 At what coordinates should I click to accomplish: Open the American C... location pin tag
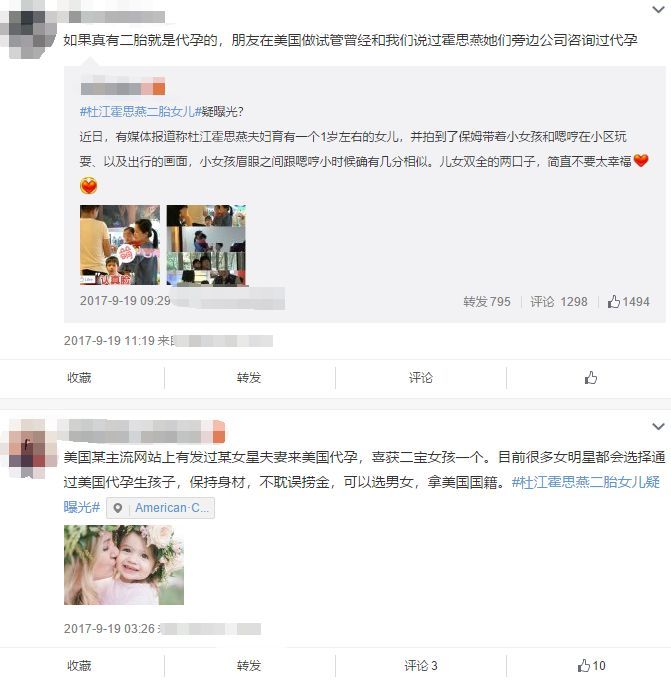(160, 508)
